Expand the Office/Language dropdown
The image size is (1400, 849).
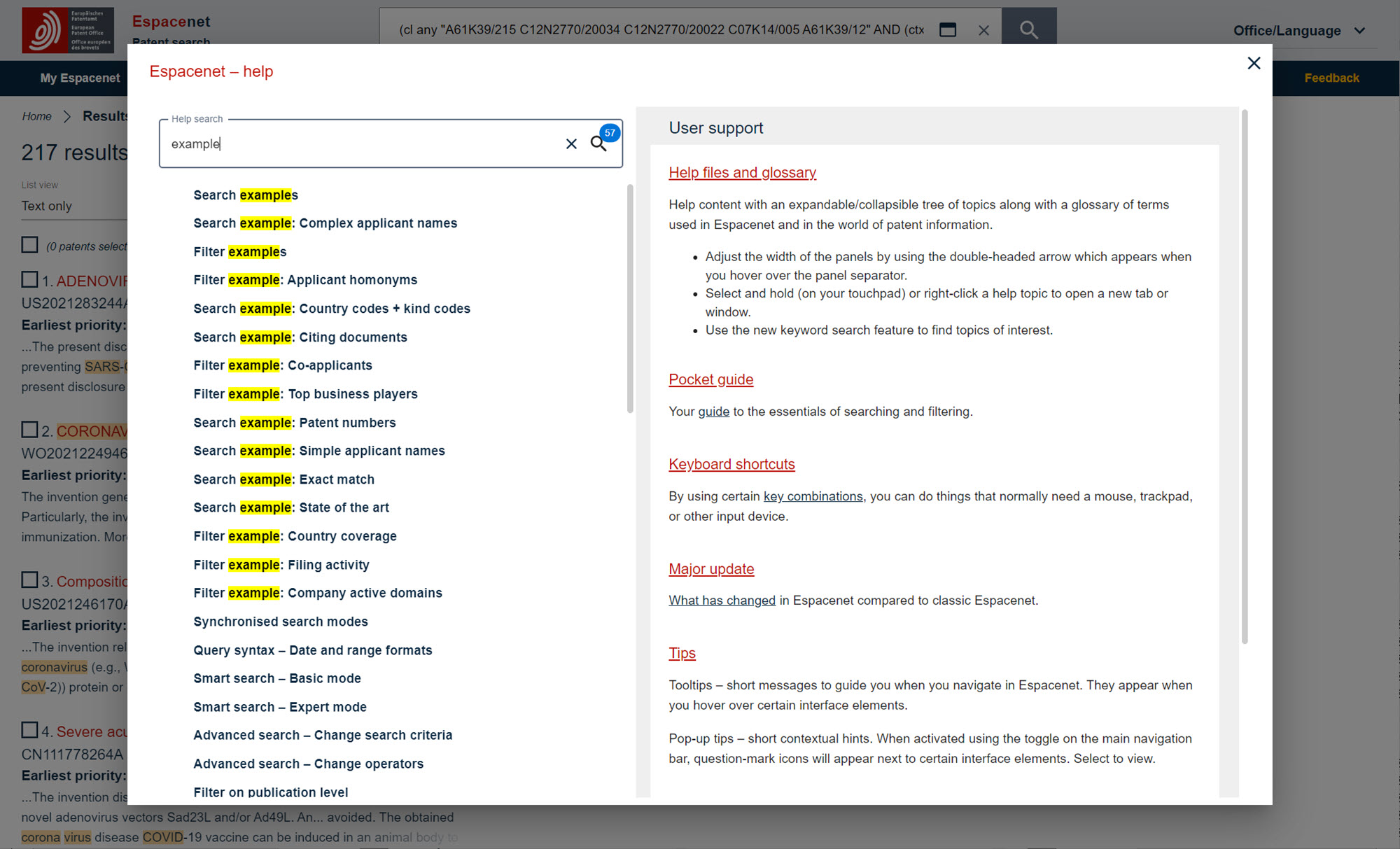point(1298,31)
